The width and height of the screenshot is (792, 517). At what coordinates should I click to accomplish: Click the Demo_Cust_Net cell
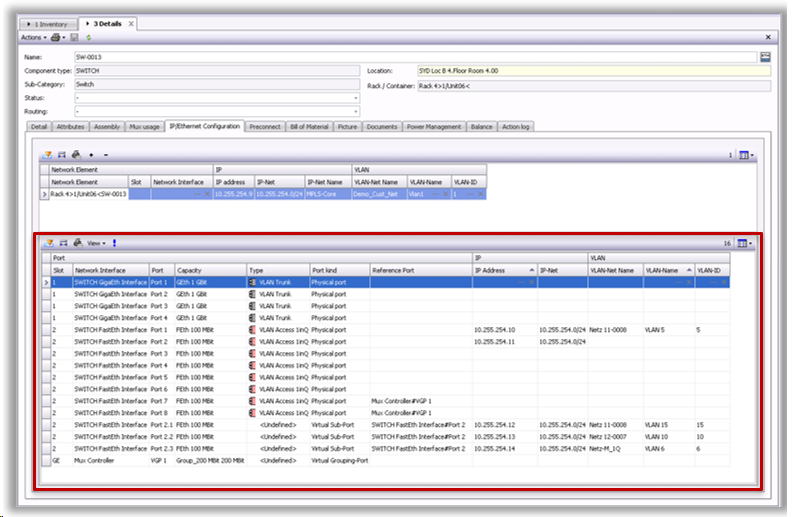tap(380, 194)
